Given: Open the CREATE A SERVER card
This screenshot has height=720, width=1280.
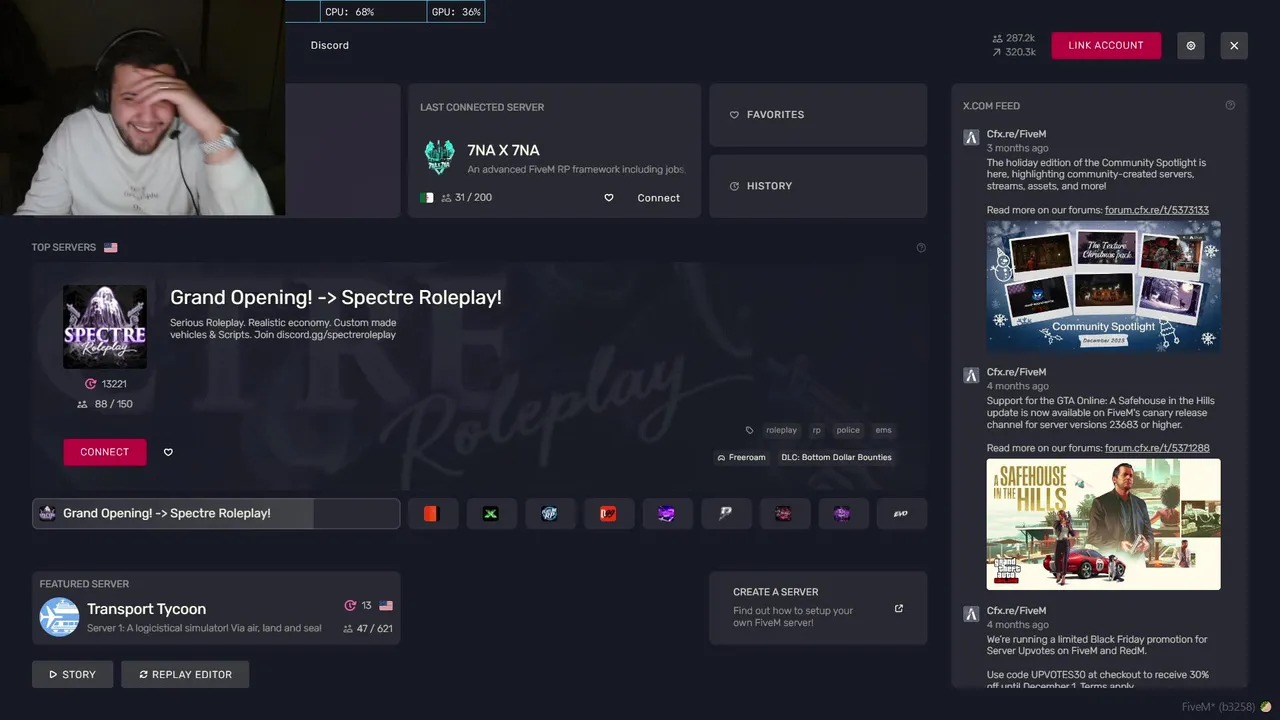Looking at the screenshot, I should 818,608.
